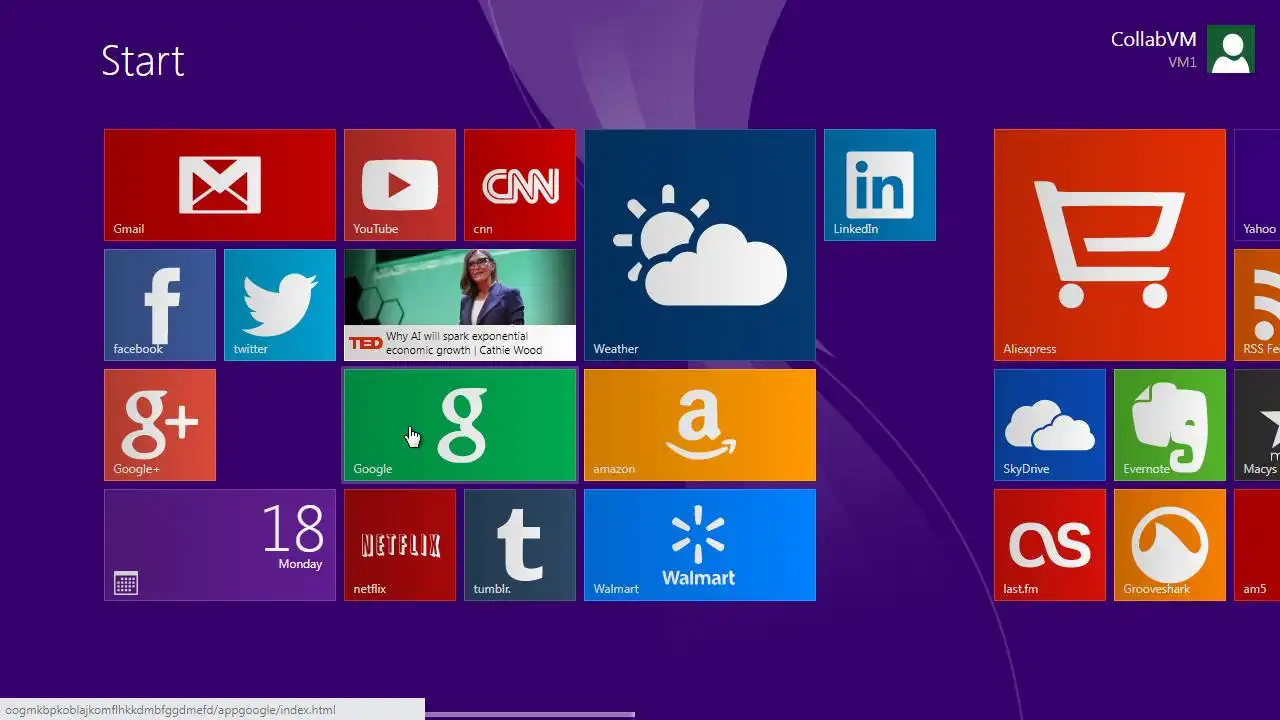Screen dimensions: 1280x720
Task: Launch the Evernote elephant tile
Action: pos(1170,425)
